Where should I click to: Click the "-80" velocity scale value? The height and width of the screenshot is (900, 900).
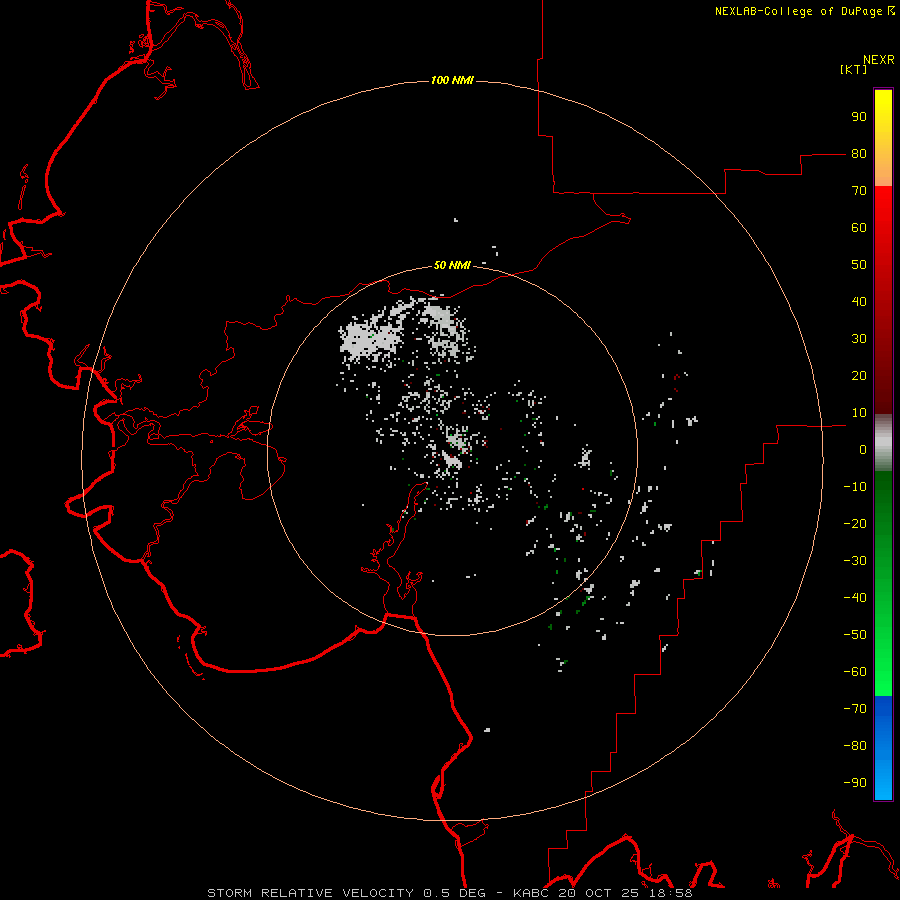[855, 746]
